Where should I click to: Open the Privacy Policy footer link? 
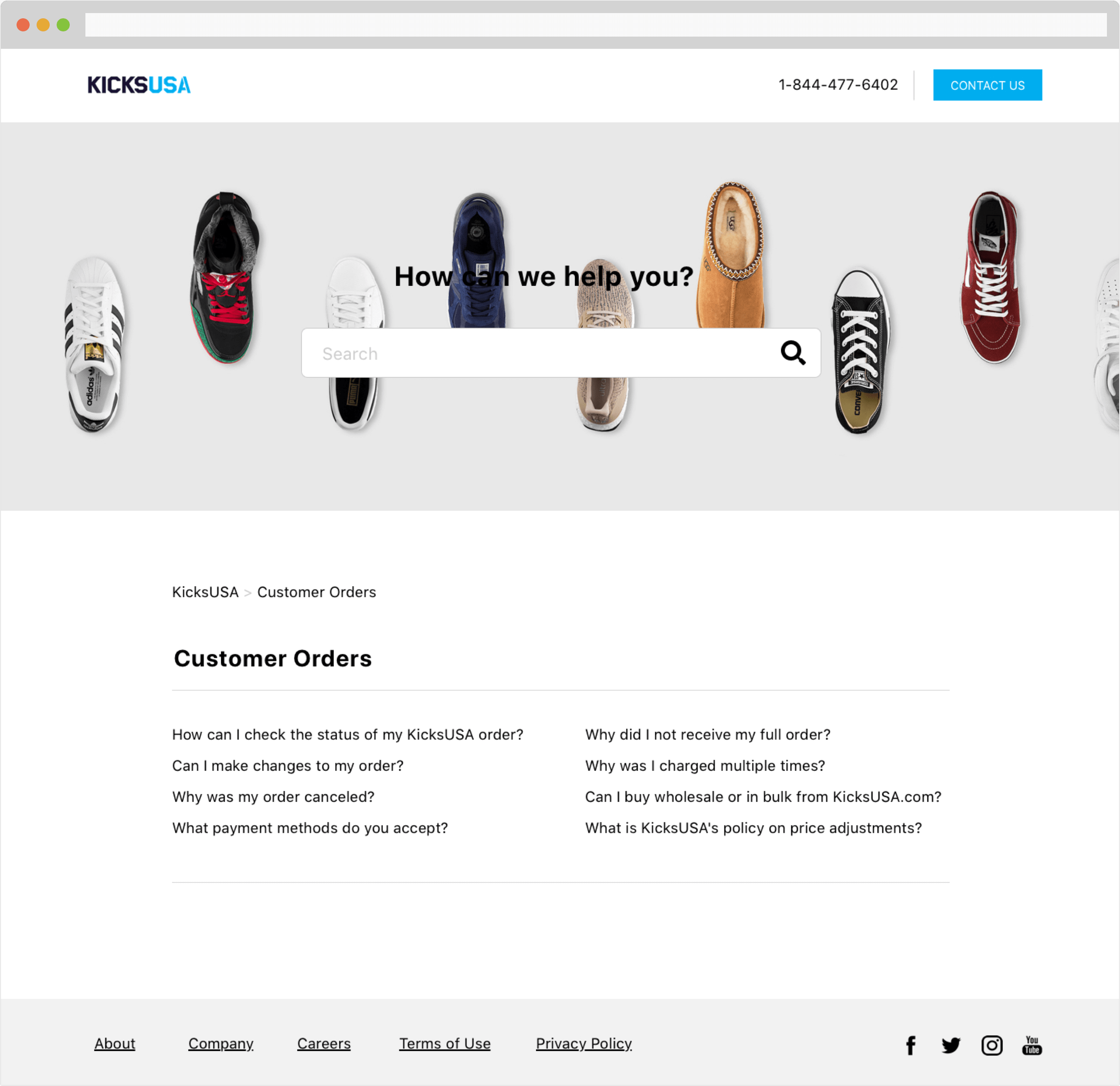click(x=584, y=1044)
